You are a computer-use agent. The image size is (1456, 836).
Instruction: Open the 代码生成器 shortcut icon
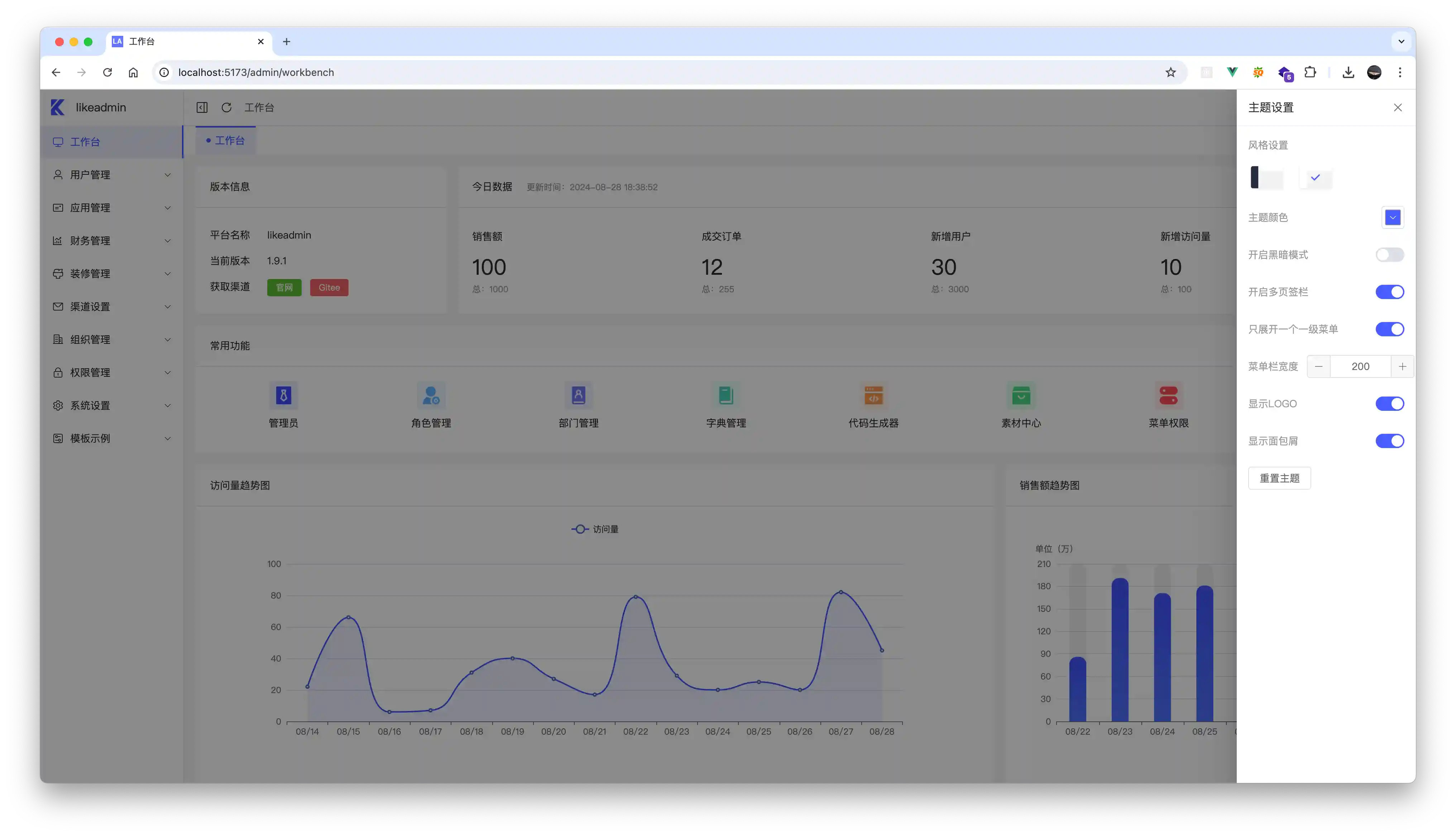[873, 395]
